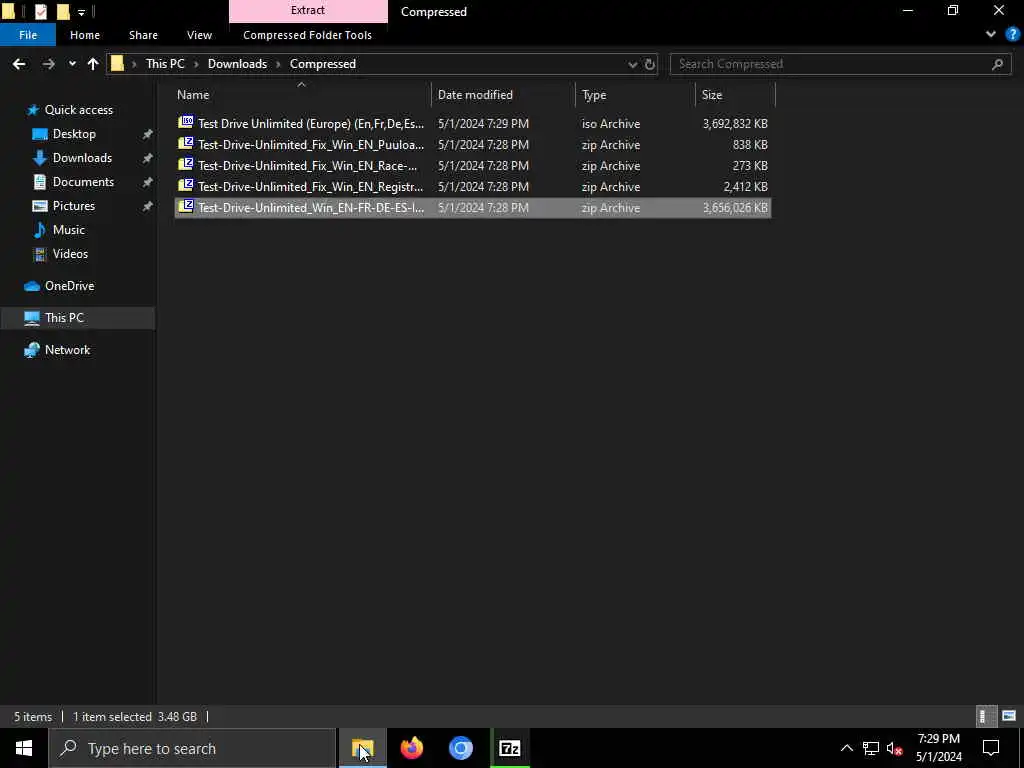Open the Help question mark icon
Viewport: 1024px width, 768px height.
1012,35
